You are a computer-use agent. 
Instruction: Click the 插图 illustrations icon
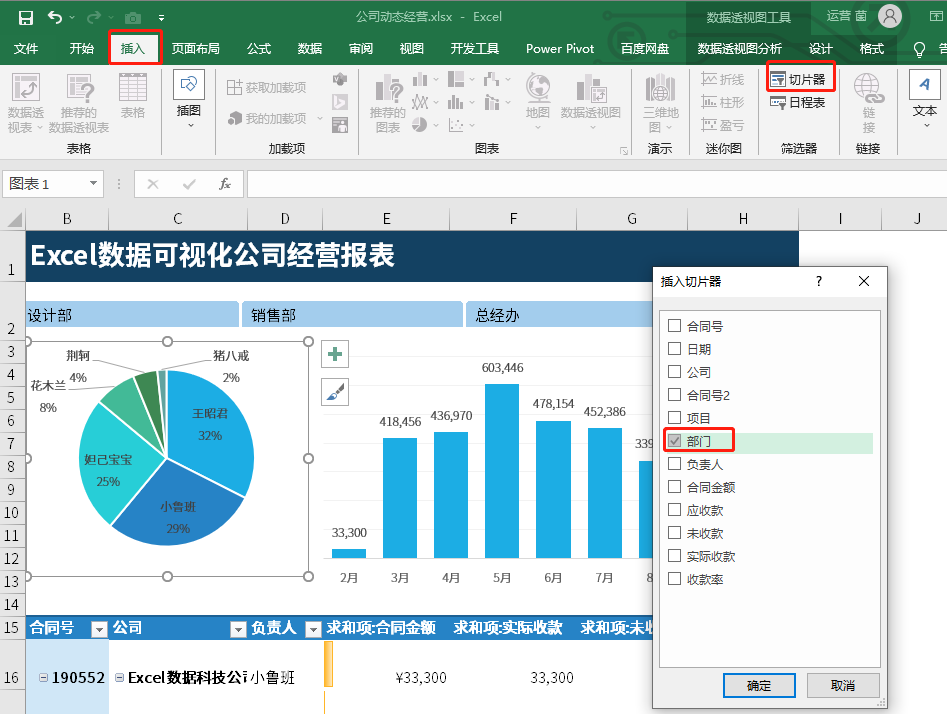pos(188,97)
